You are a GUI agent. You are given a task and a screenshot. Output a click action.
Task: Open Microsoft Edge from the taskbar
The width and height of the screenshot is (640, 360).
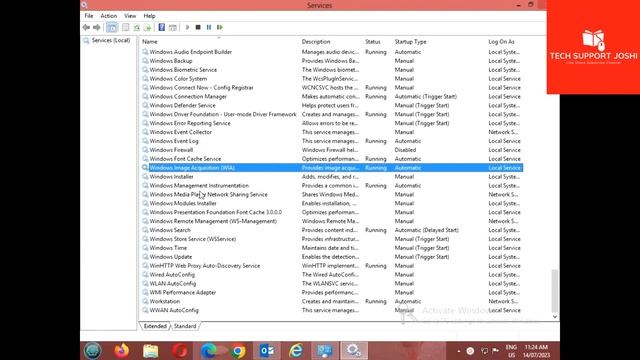click(x=209, y=351)
